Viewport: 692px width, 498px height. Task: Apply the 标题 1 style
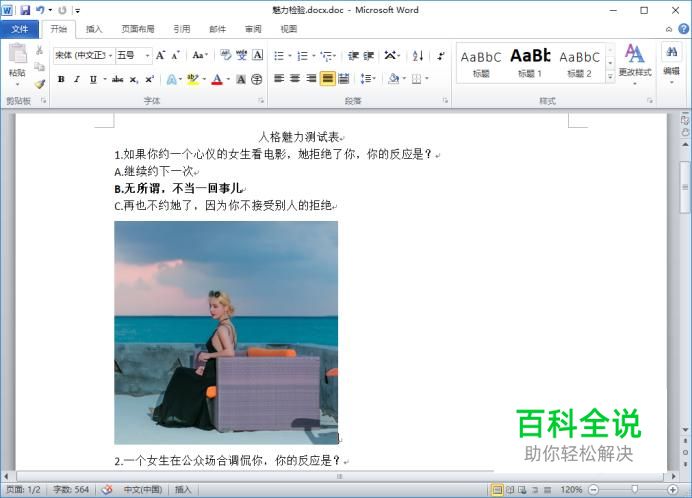click(x=530, y=62)
